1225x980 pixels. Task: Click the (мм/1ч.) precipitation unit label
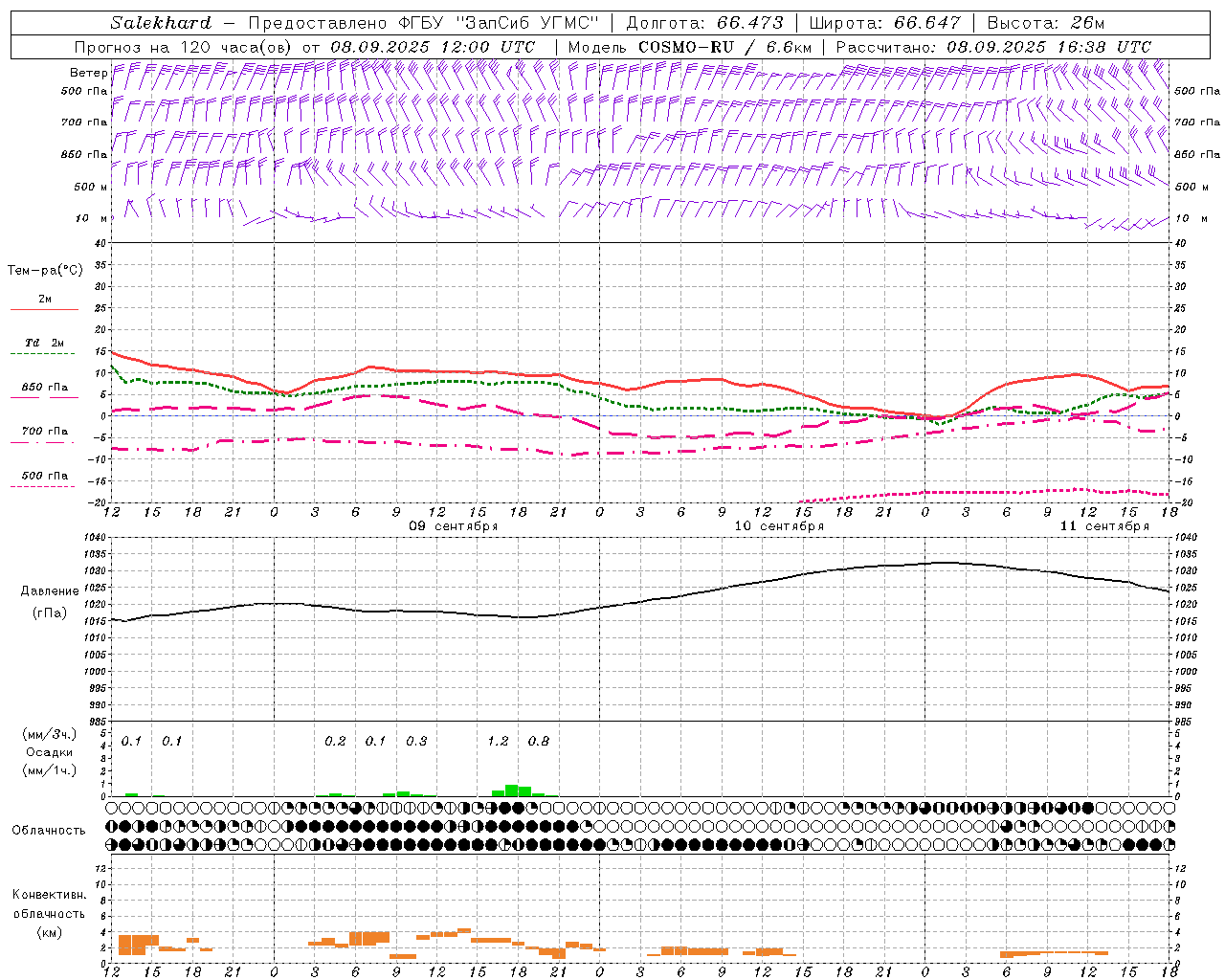[x=50, y=770]
